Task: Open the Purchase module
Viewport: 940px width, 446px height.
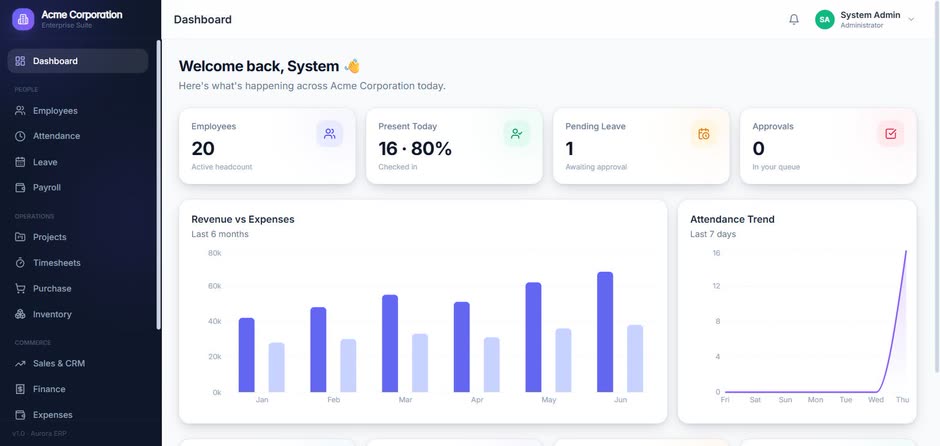Action: (x=78, y=288)
